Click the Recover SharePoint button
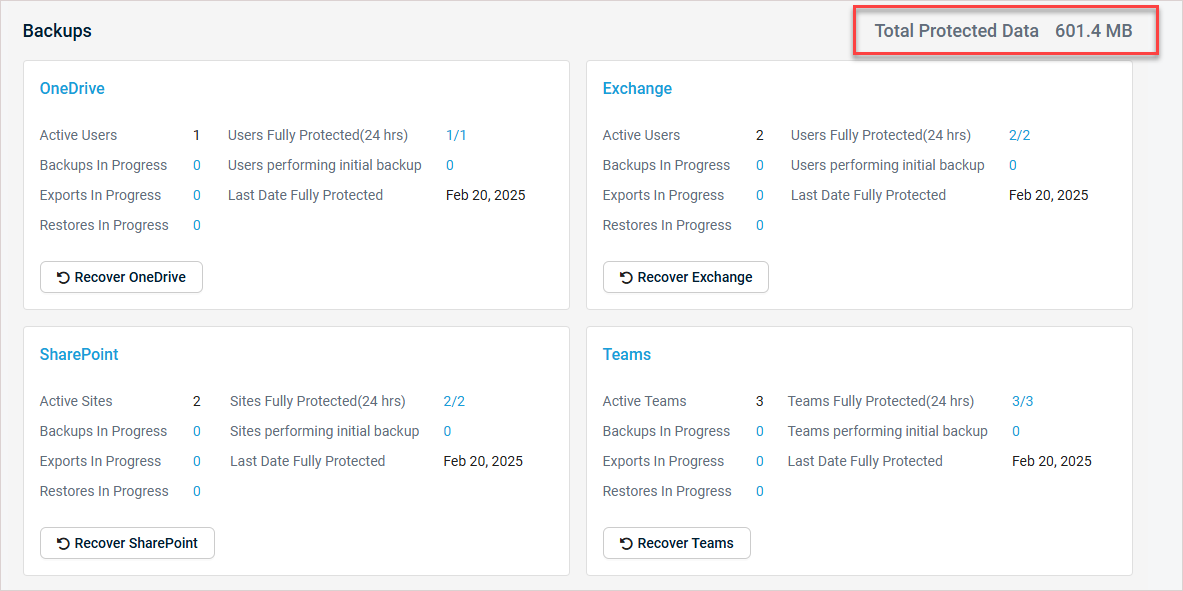The height and width of the screenshot is (591, 1183). (128, 543)
